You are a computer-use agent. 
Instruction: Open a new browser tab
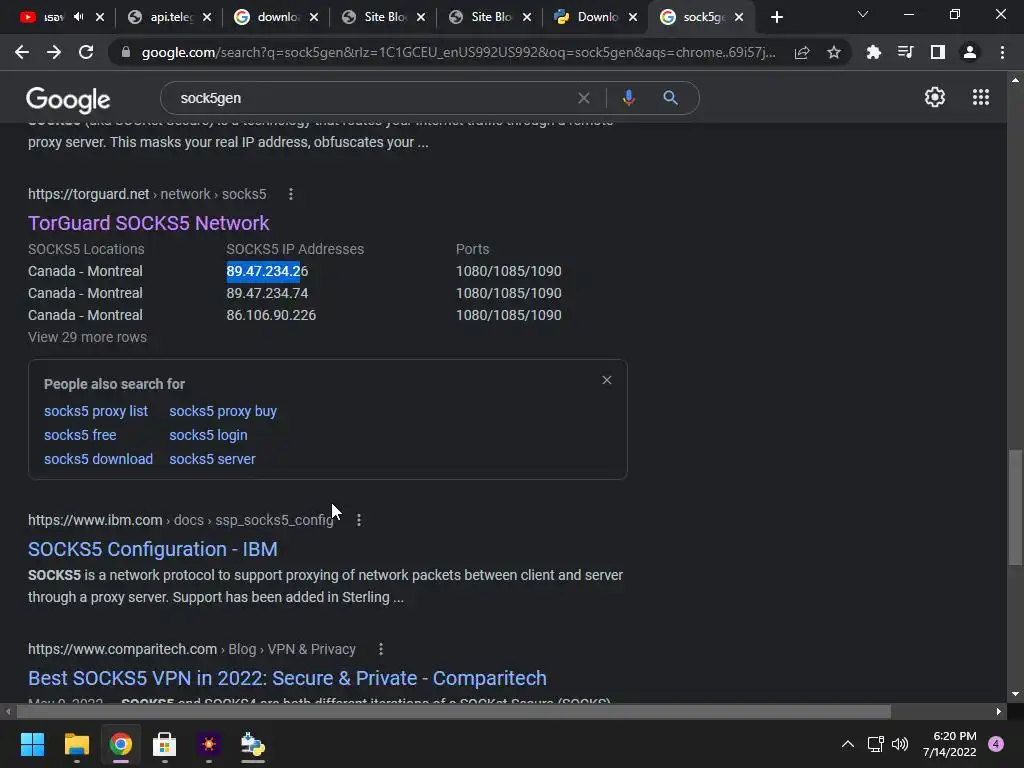click(776, 17)
